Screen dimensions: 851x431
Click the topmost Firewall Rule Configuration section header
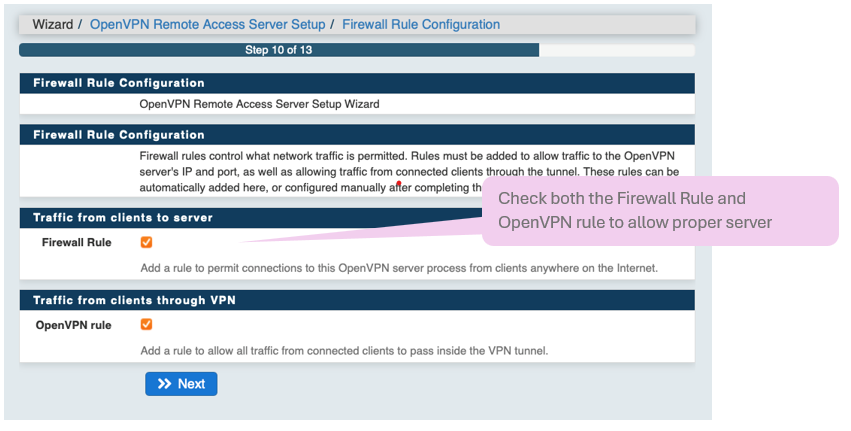click(119, 83)
